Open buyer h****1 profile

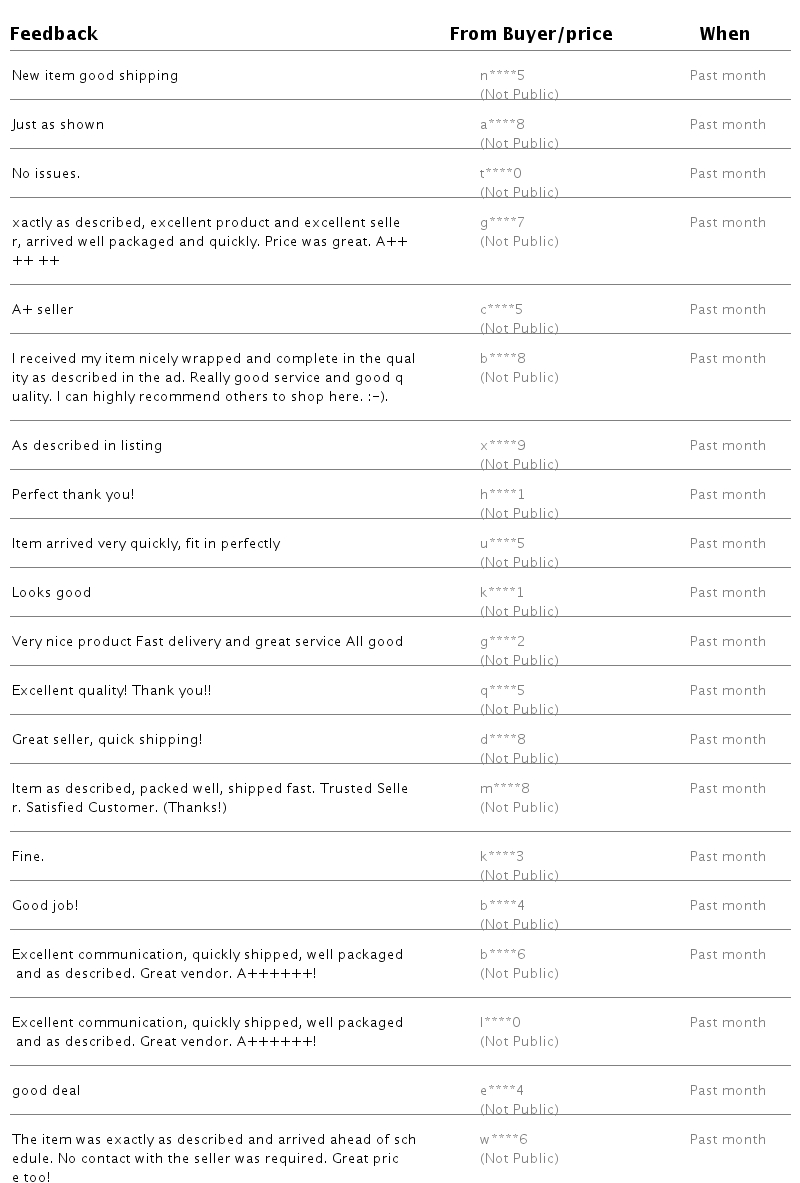tap(502, 494)
